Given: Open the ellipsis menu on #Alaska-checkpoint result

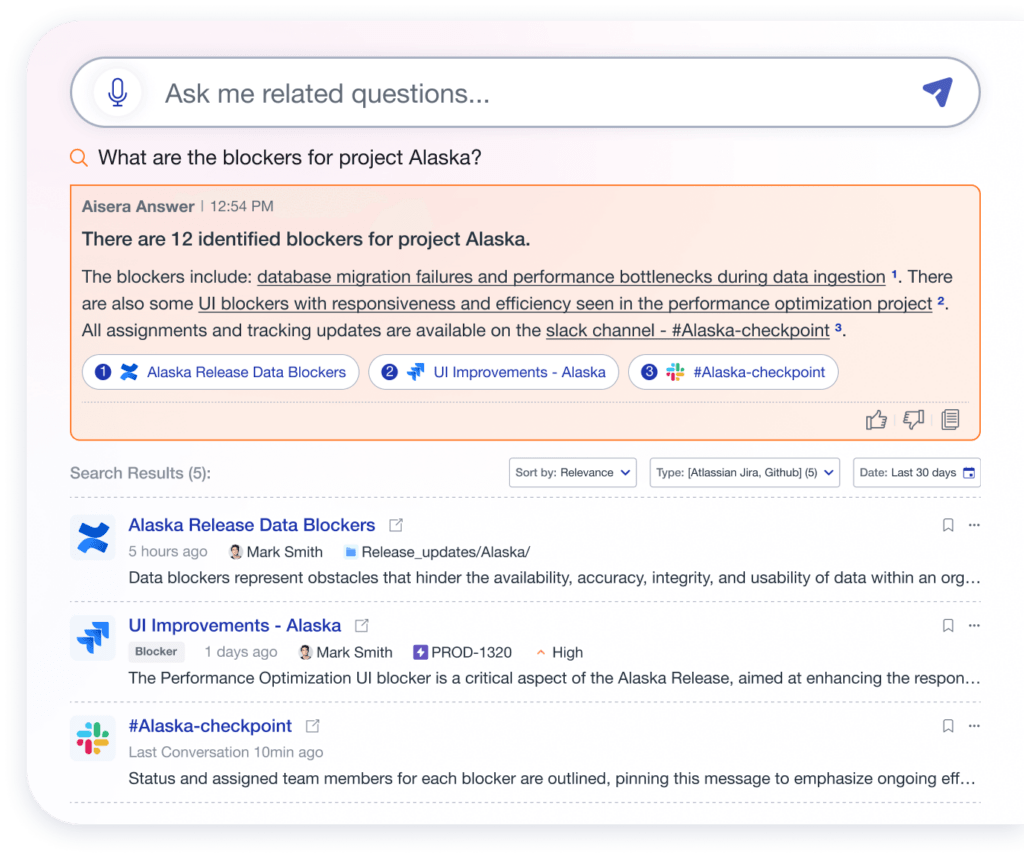Looking at the screenshot, I should pyautogui.click(x=974, y=725).
